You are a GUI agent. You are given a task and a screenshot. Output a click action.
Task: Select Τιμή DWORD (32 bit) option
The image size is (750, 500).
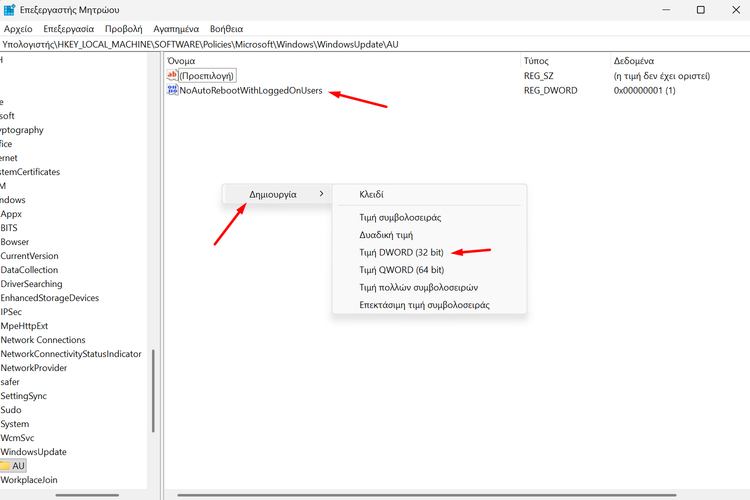coord(402,252)
